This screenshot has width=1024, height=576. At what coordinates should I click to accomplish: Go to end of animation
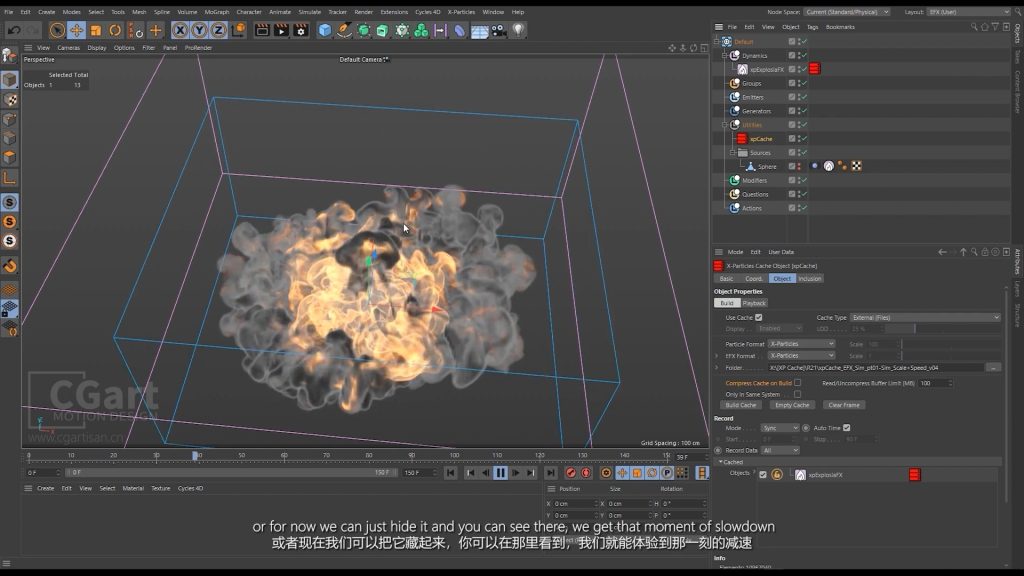click(x=551, y=473)
